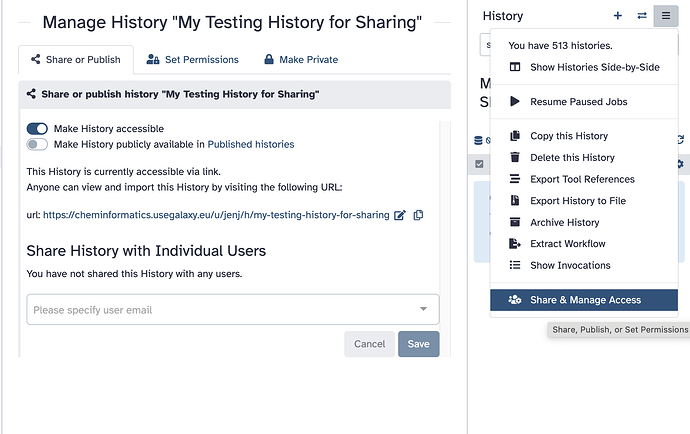Screen dimensions: 690x434
Task: Click the switch history arrows icon
Action: coord(642,16)
